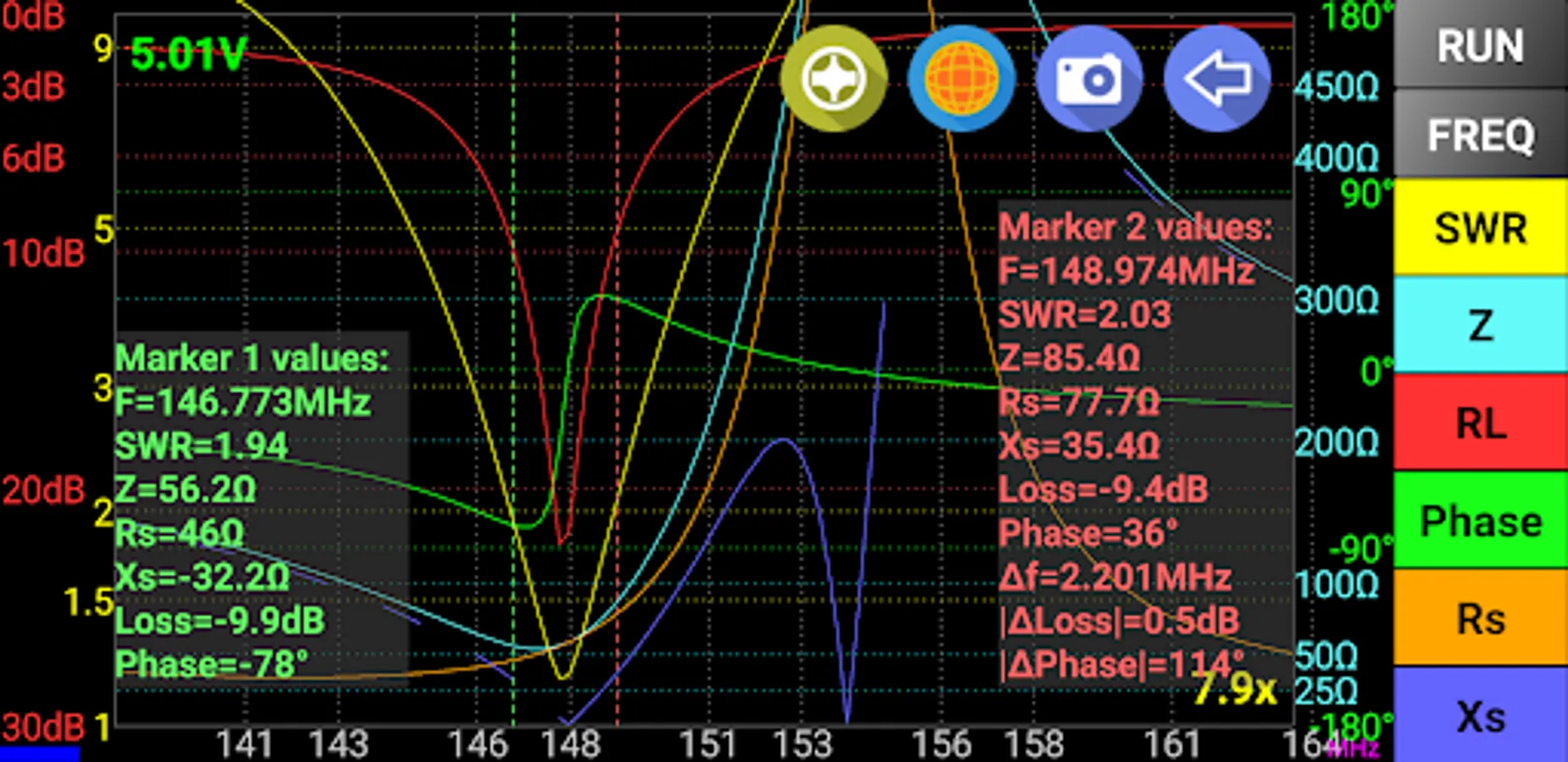Viewport: 1568px width, 762px height.
Task: Start sweep with RUN button
Action: (x=1481, y=44)
